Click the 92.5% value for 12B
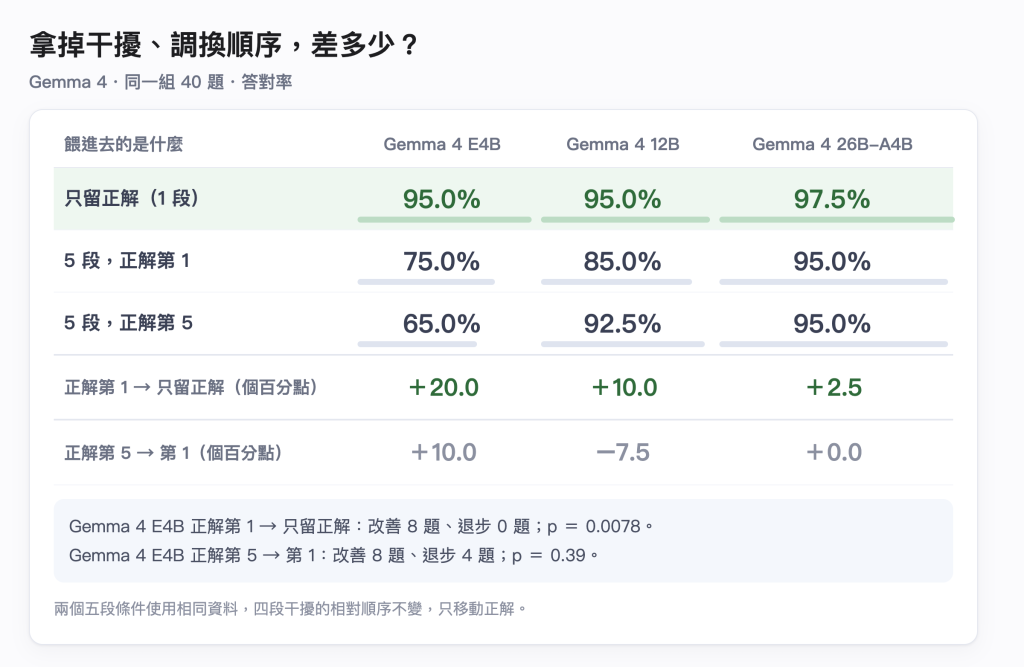Viewport: 1024px width, 667px height. coord(622,323)
